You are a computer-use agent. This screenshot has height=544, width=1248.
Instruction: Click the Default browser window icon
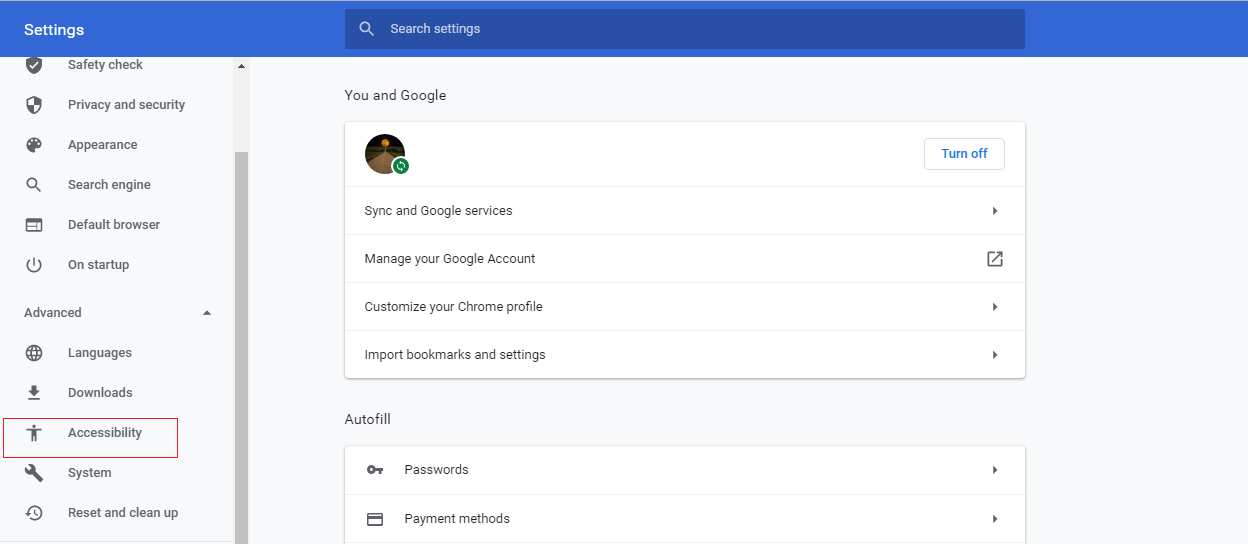pos(34,225)
